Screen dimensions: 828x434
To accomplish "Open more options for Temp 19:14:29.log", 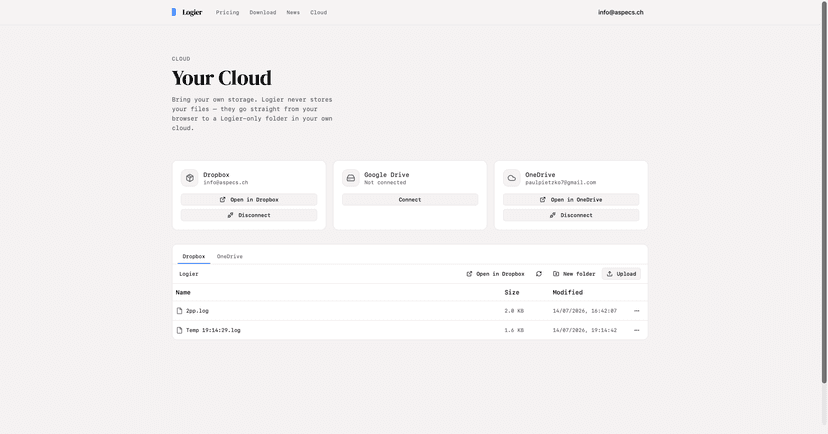I will click(637, 330).
